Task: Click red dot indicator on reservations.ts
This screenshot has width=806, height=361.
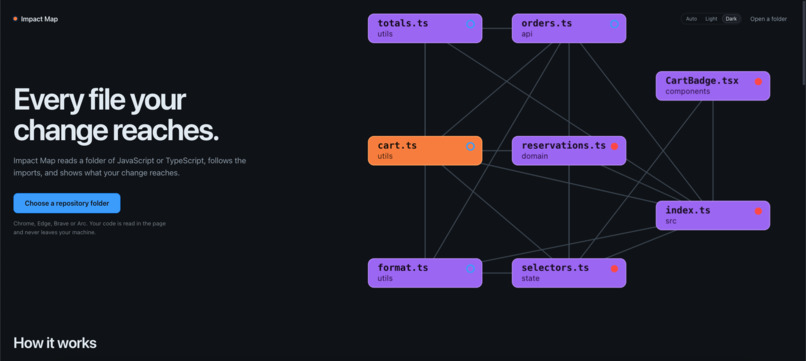Action: [x=614, y=147]
